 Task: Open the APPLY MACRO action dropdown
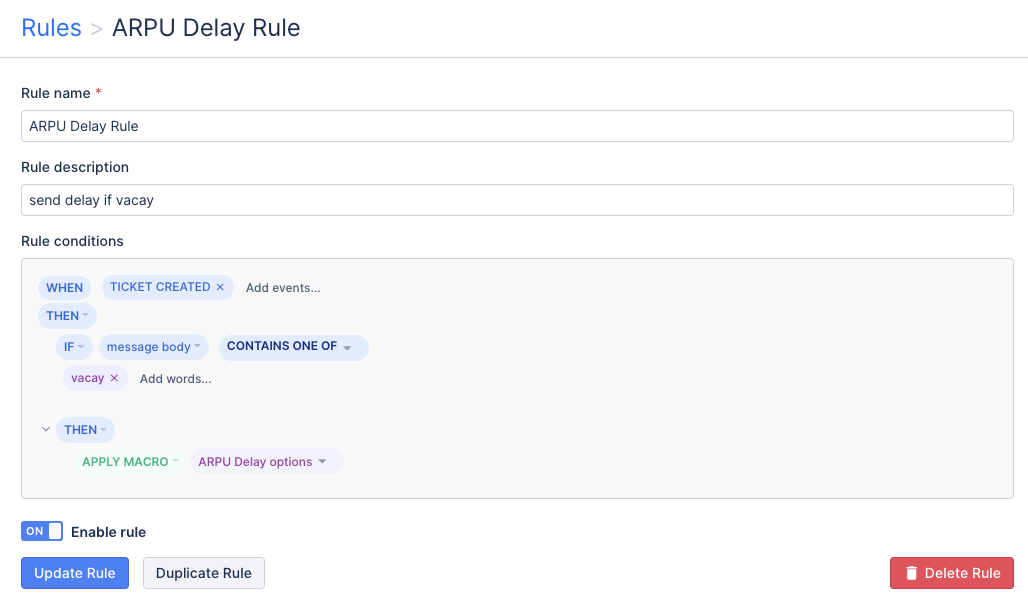coord(130,462)
